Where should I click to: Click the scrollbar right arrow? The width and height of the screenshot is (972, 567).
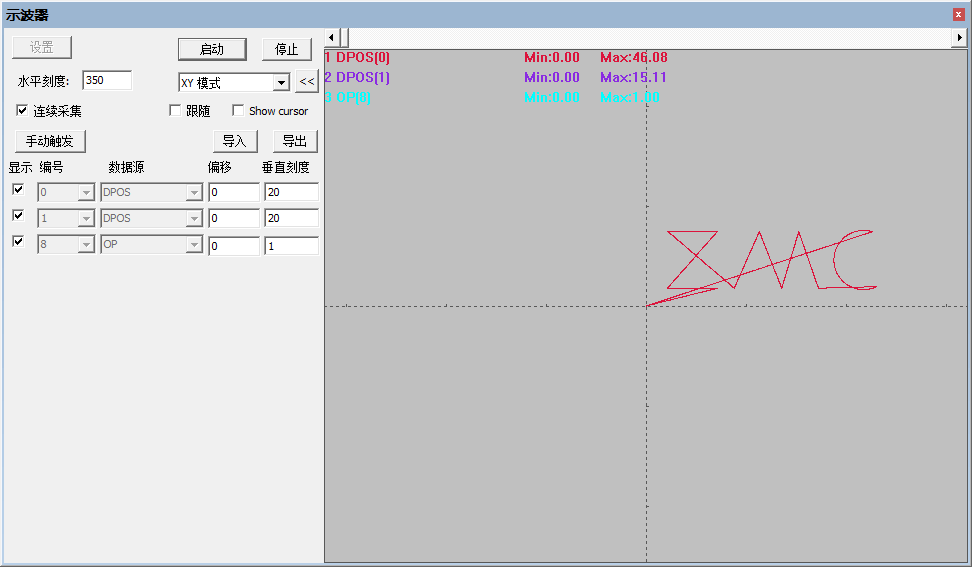click(960, 38)
